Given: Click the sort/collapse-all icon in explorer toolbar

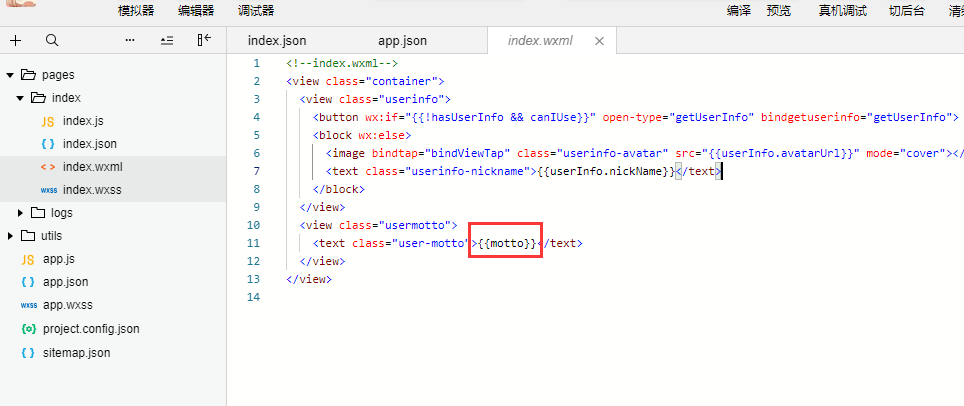Looking at the screenshot, I should 167,41.
